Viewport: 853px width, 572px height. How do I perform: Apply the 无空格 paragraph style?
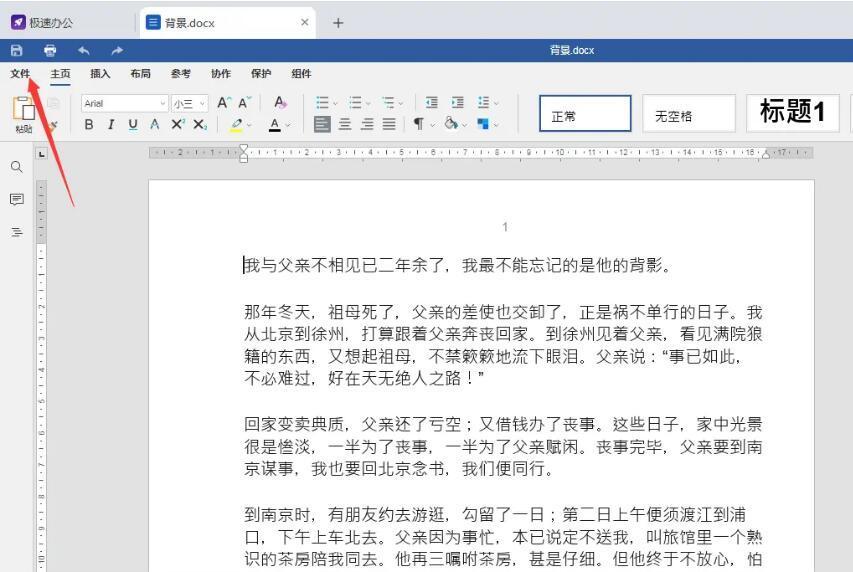coord(689,114)
